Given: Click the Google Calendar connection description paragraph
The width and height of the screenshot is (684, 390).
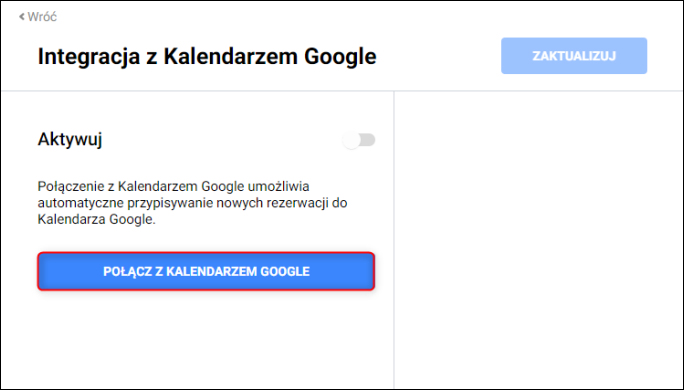Looking at the screenshot, I should click(192, 203).
